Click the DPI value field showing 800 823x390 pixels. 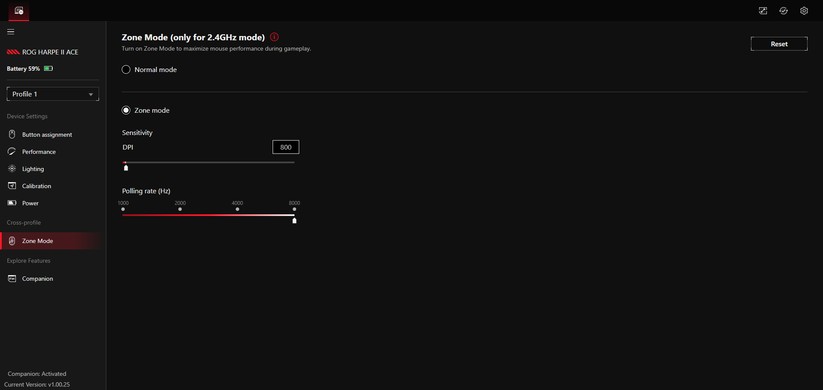[x=286, y=147]
